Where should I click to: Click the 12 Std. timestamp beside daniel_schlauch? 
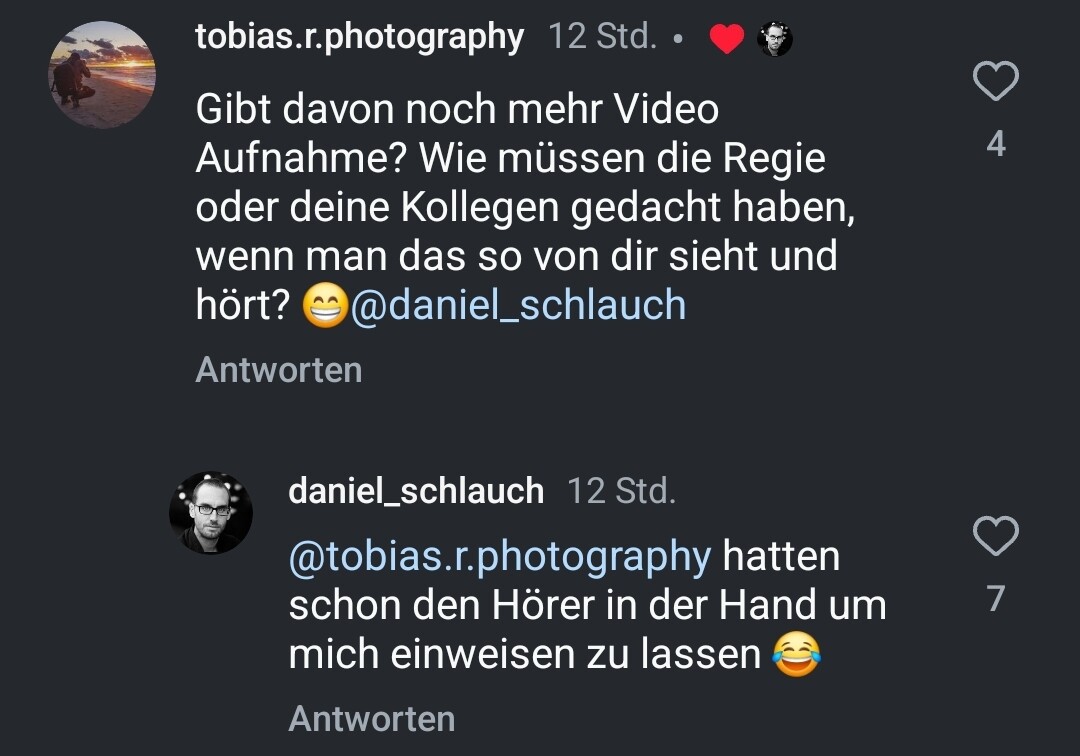[621, 491]
